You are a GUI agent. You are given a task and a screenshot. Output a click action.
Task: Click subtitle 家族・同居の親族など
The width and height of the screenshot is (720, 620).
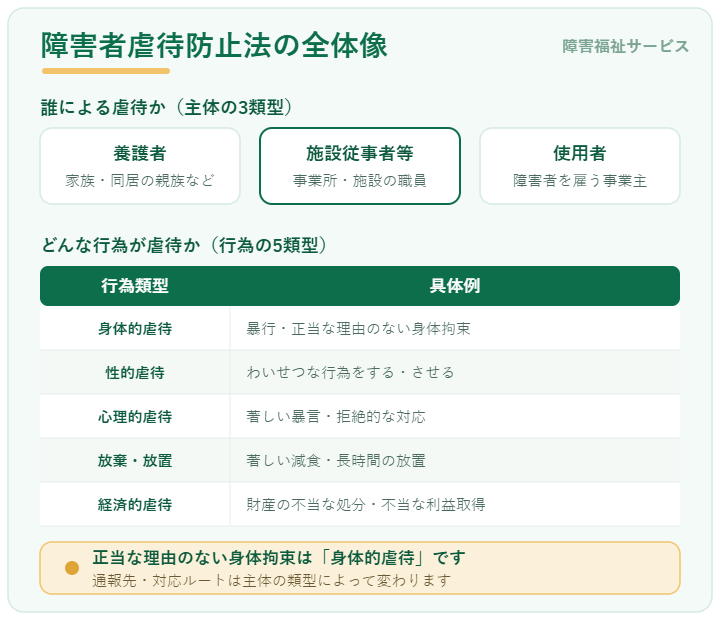[x=140, y=180]
